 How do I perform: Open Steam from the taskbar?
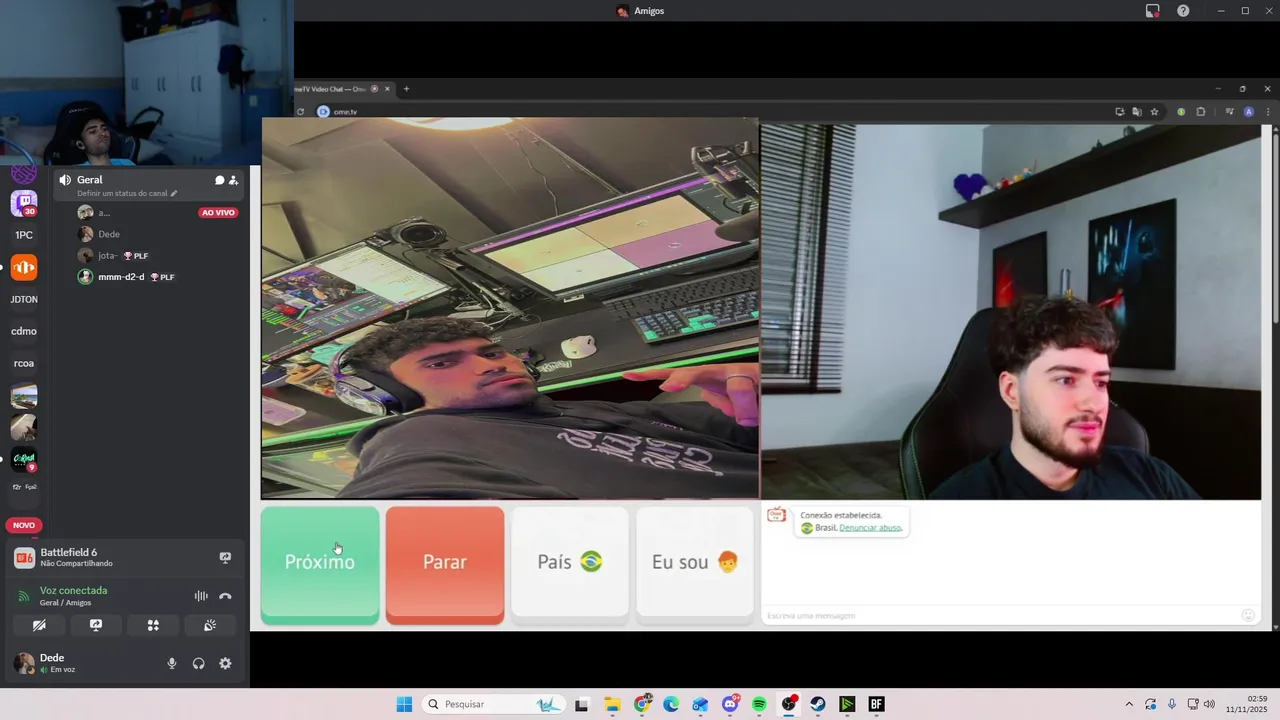[818, 704]
